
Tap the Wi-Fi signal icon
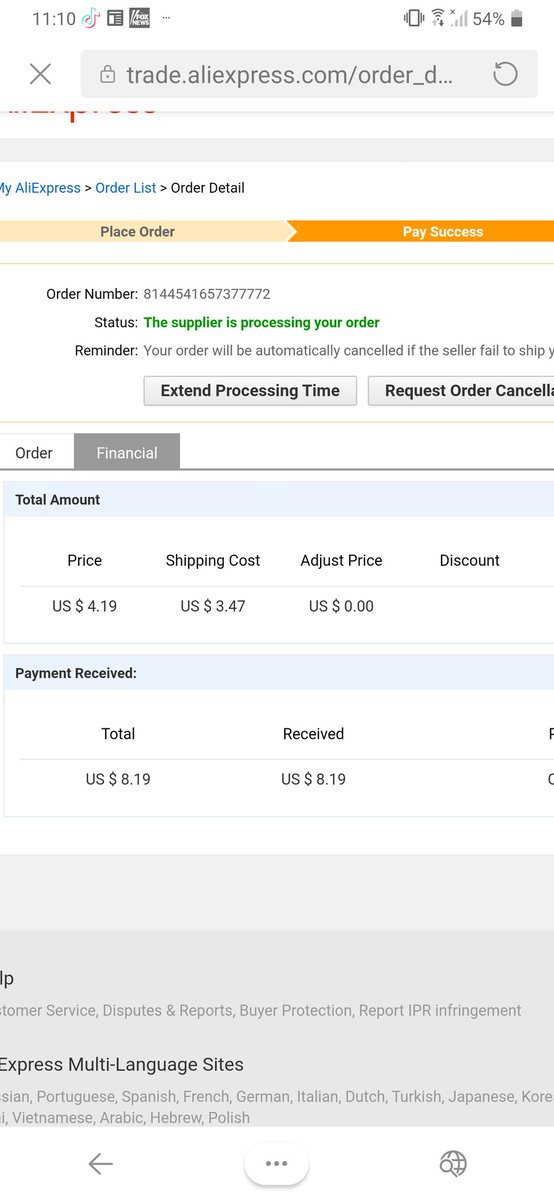click(x=438, y=18)
